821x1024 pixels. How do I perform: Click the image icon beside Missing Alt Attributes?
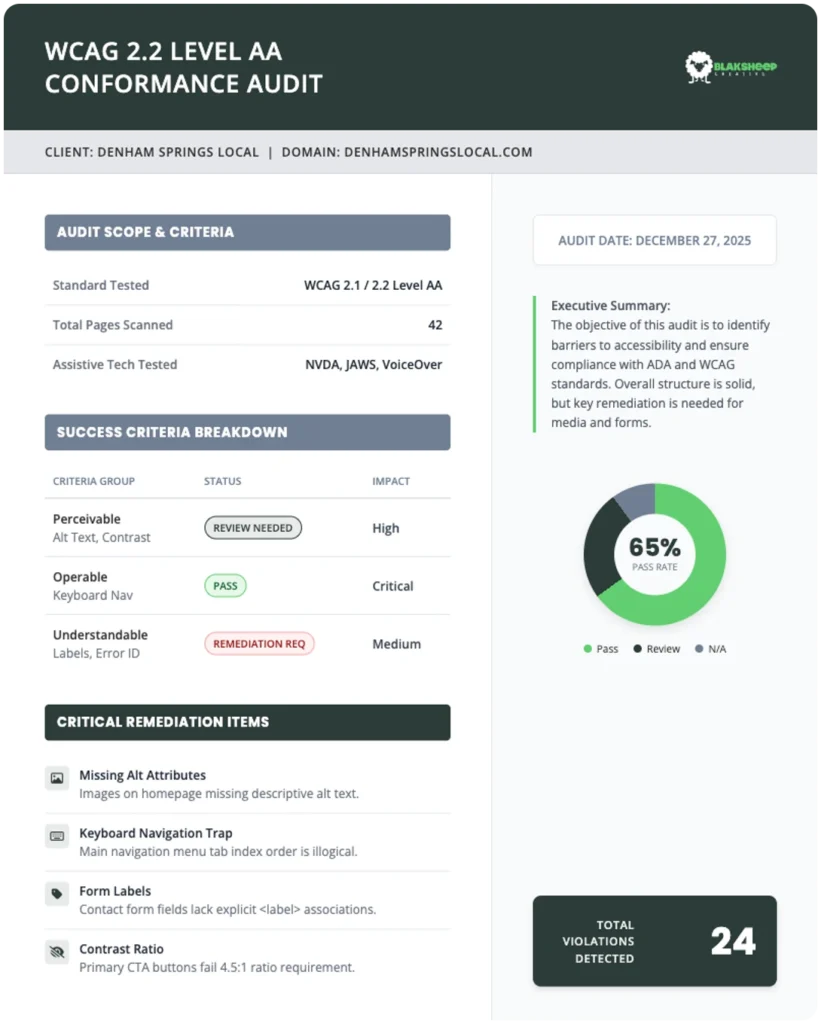pyautogui.click(x=57, y=778)
